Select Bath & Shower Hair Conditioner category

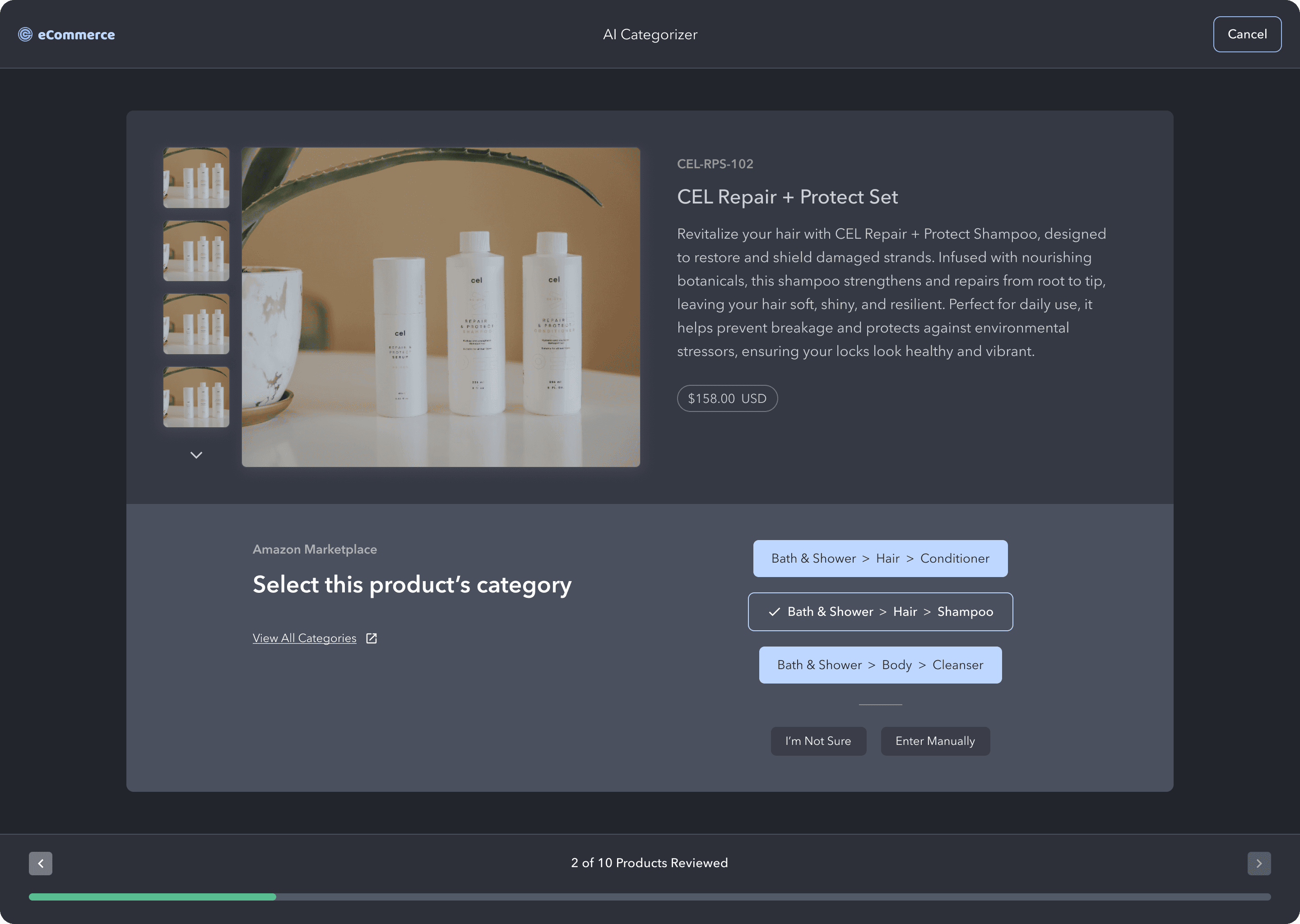click(880, 559)
